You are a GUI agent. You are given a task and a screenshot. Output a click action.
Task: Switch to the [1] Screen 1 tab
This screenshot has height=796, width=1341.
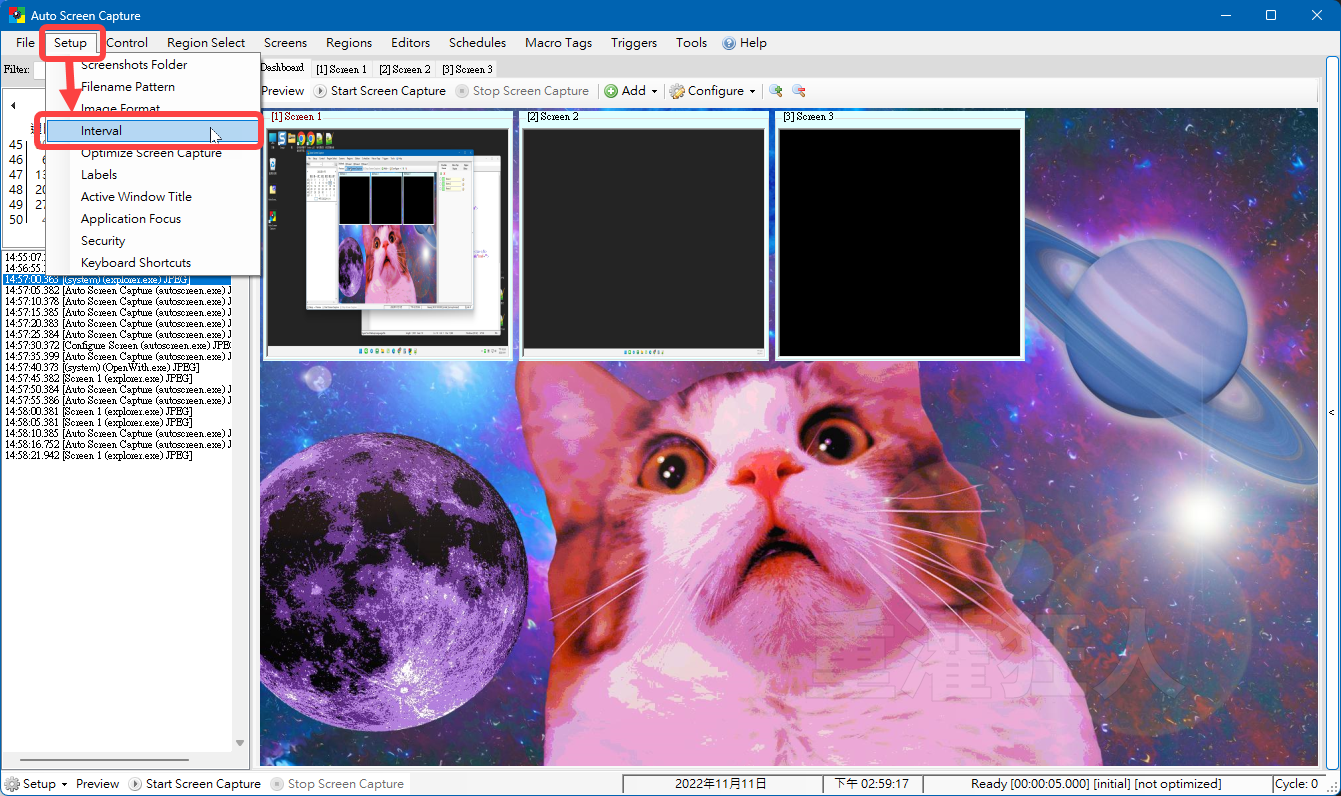click(x=341, y=69)
